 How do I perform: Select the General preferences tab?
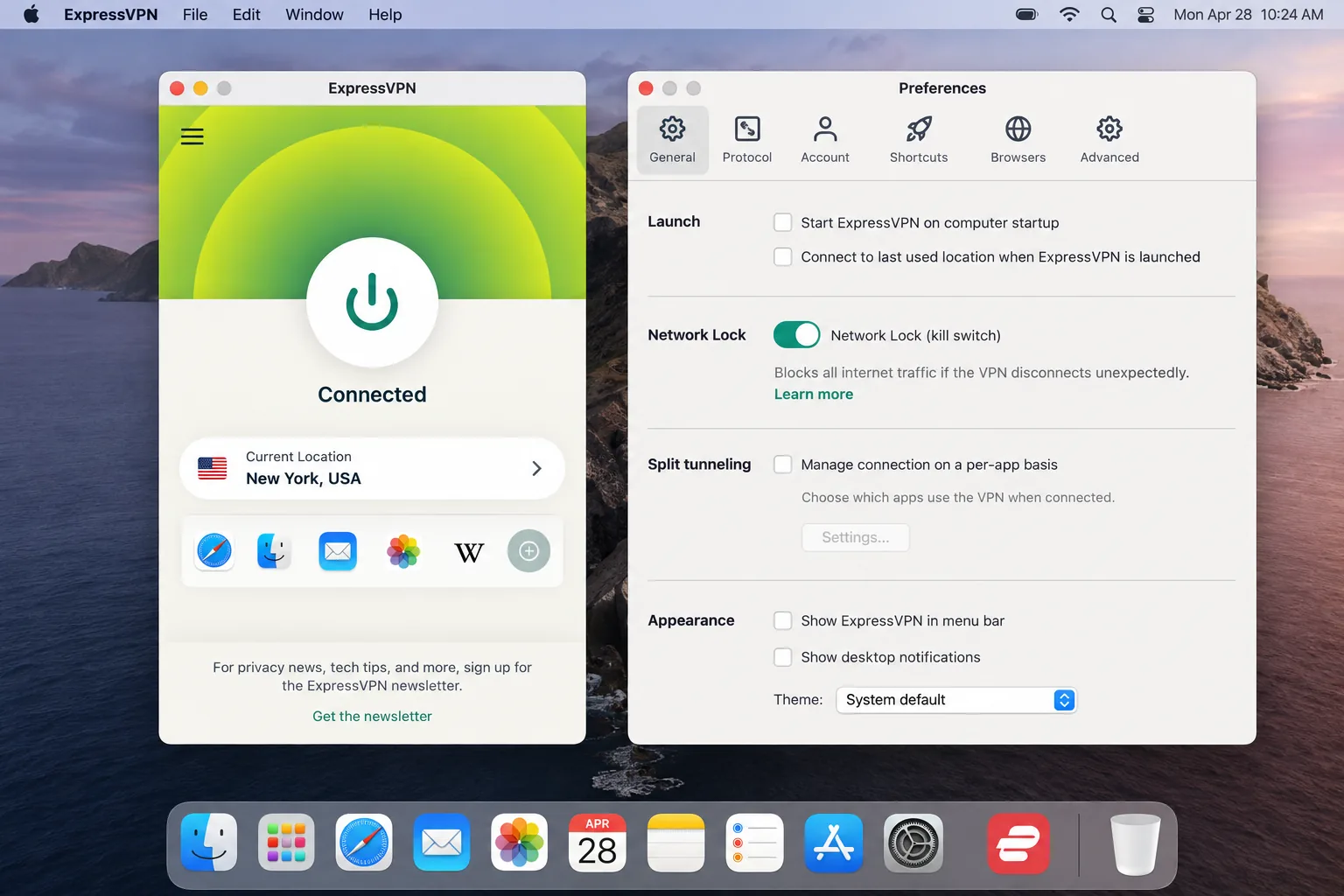coord(672,140)
